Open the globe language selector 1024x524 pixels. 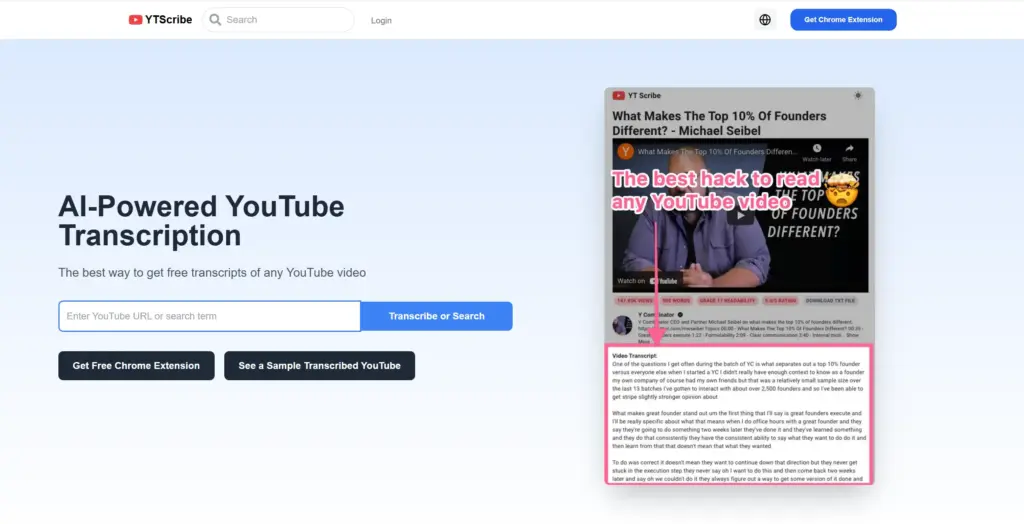765,20
